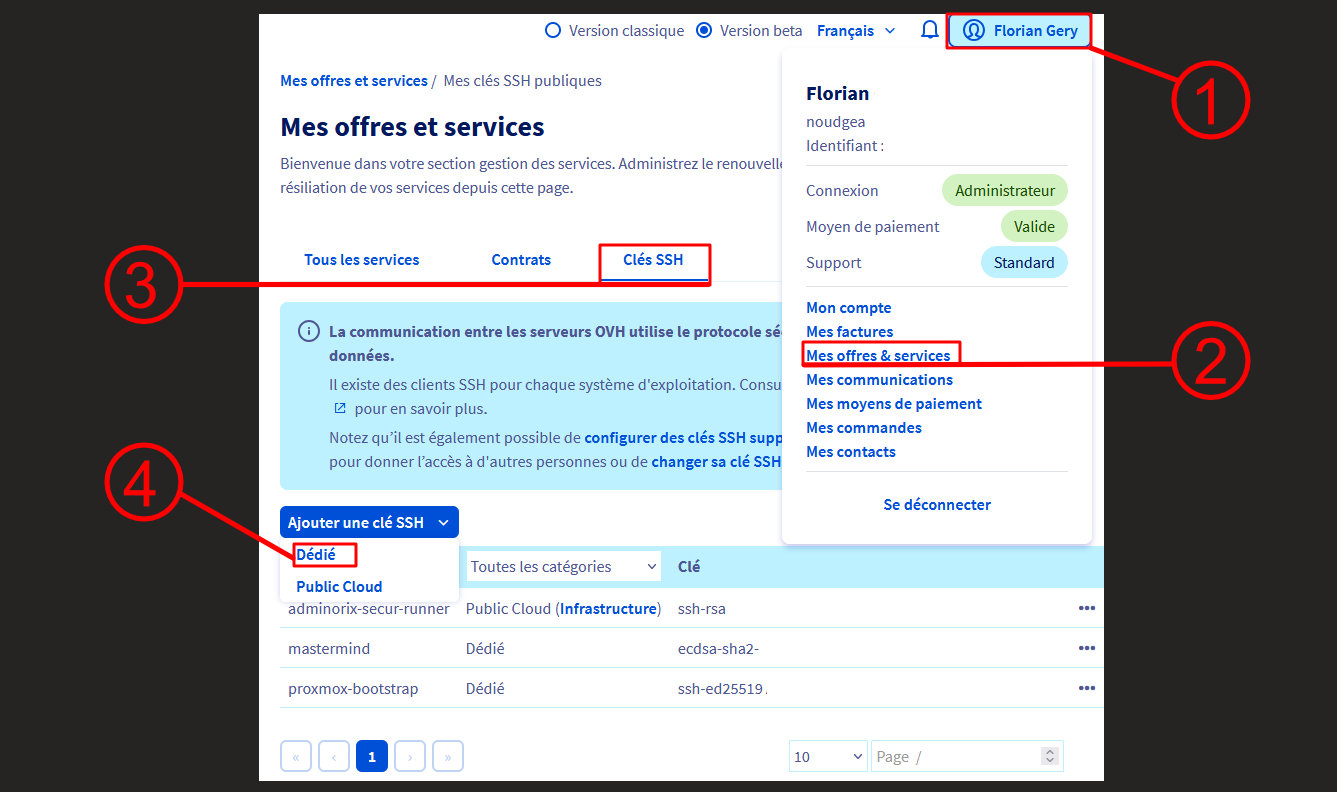Screen dimensions: 1337x792
Task: Jump to last page with double-arrow icon
Action: 447,756
